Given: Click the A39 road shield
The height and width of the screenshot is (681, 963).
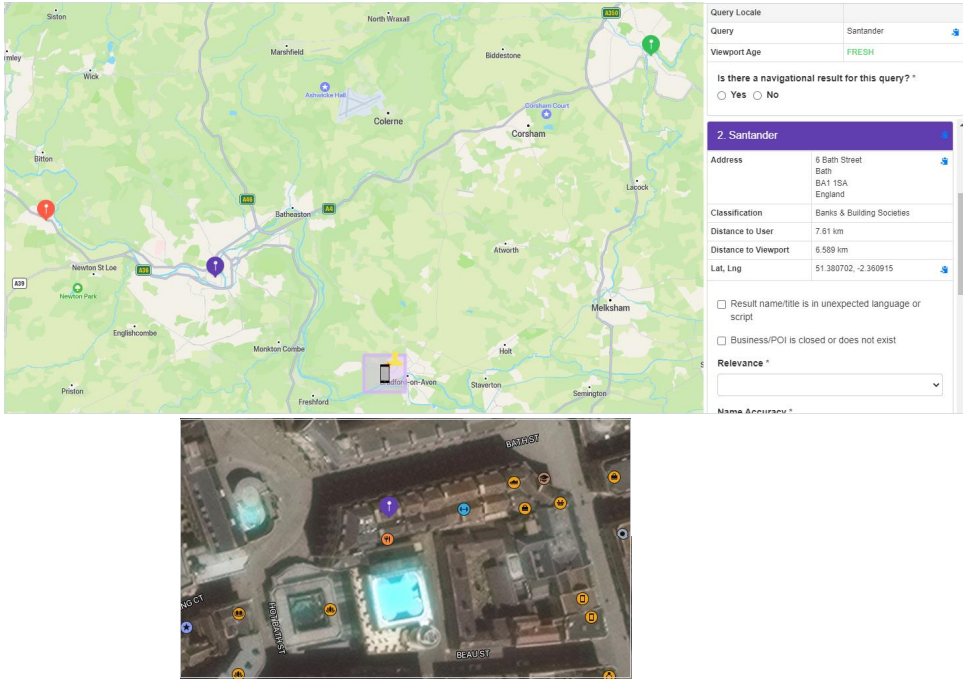Looking at the screenshot, I should pos(20,283).
